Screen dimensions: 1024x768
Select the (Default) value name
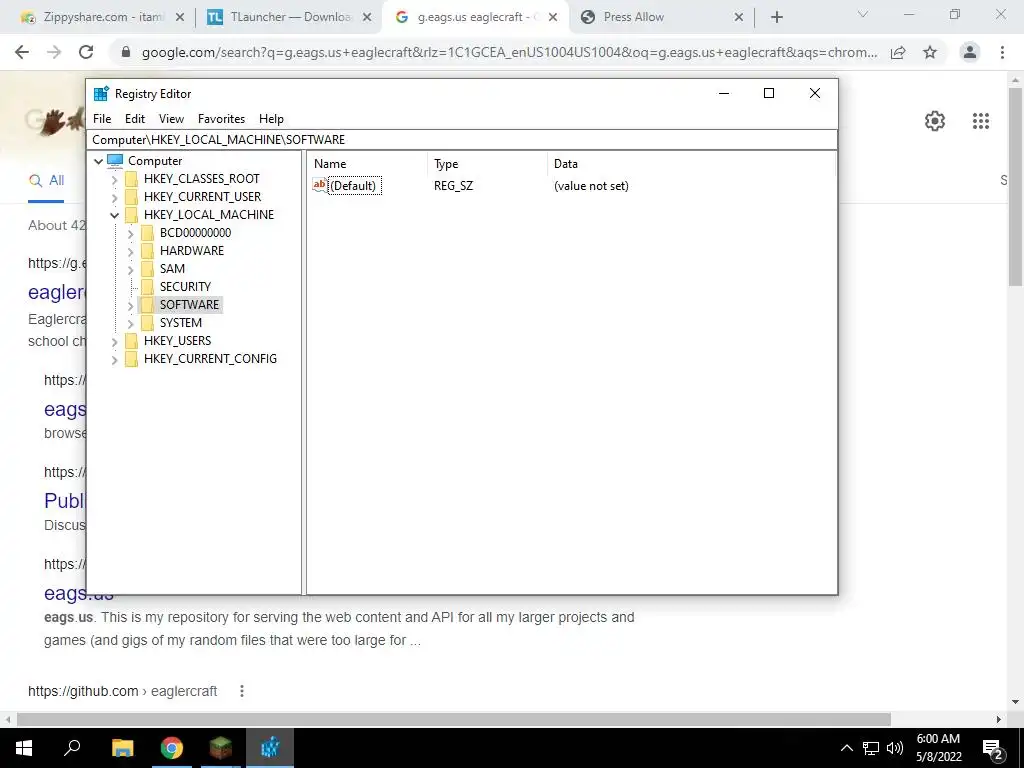click(353, 186)
